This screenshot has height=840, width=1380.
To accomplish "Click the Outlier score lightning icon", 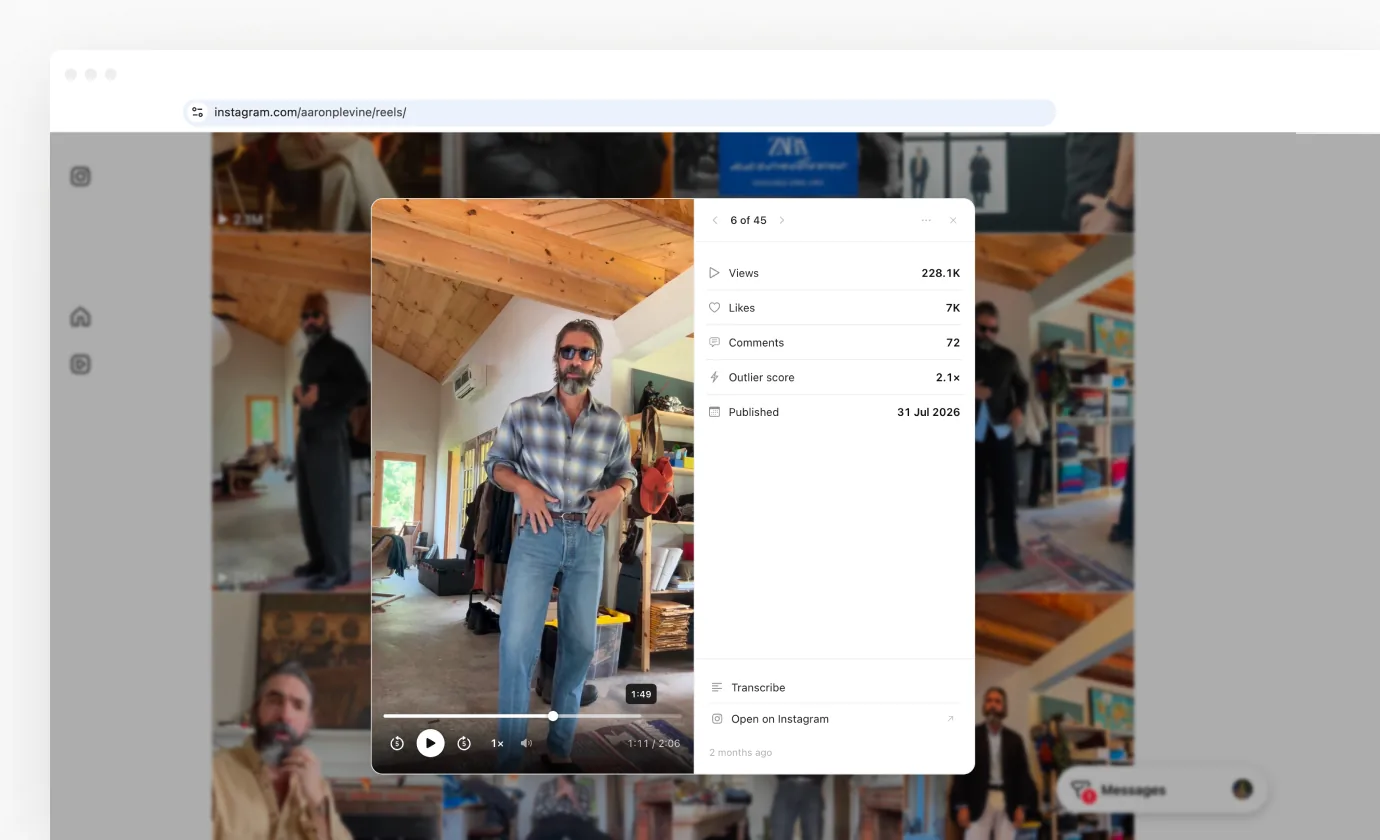I will (x=714, y=377).
